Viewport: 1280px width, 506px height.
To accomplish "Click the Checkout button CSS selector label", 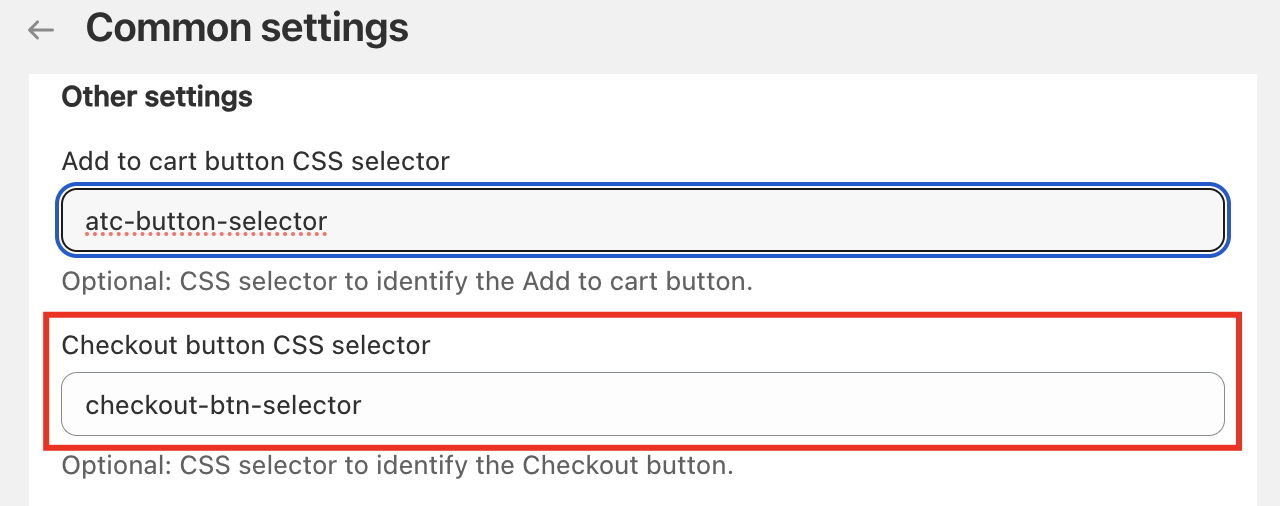I will (246, 345).
